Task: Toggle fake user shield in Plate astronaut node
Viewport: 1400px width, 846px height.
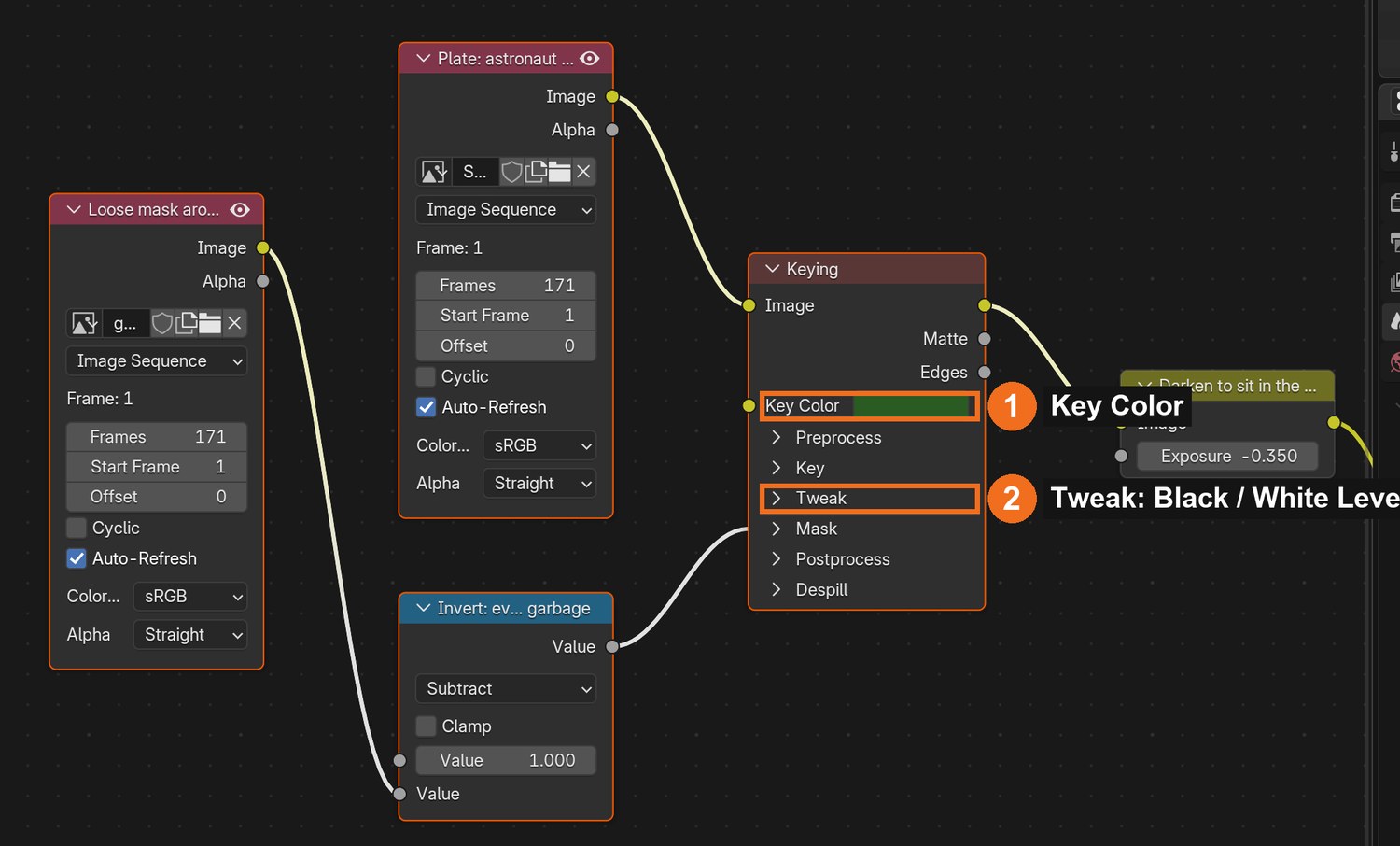Action: point(511,172)
